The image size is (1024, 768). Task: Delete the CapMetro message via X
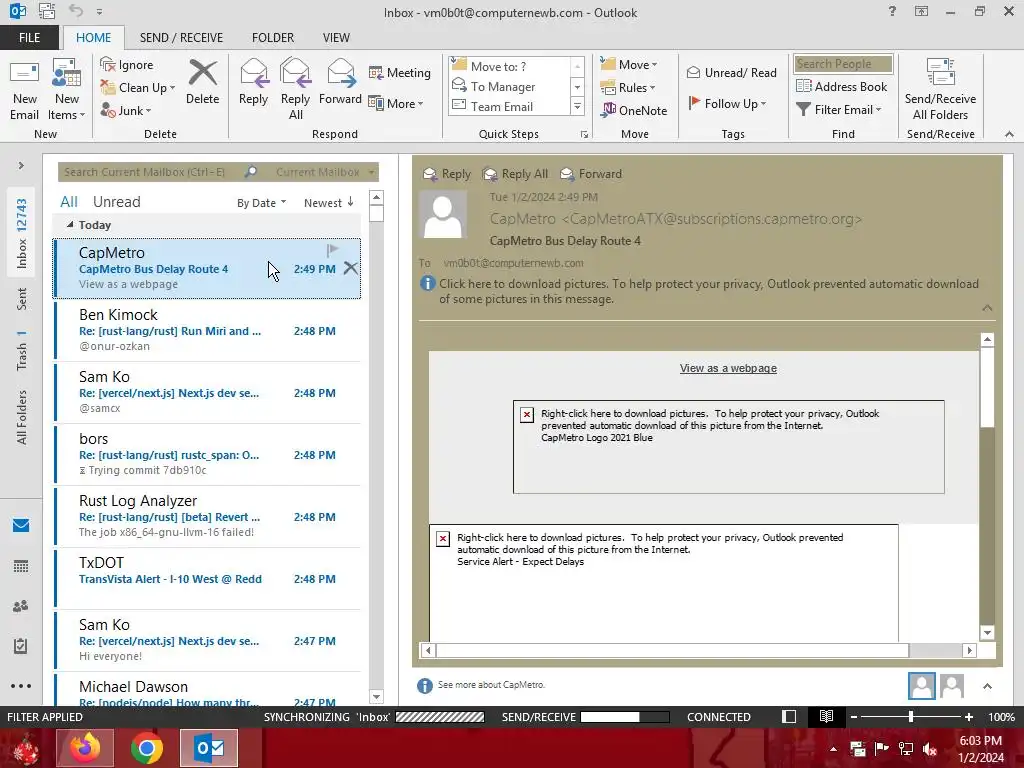(351, 268)
